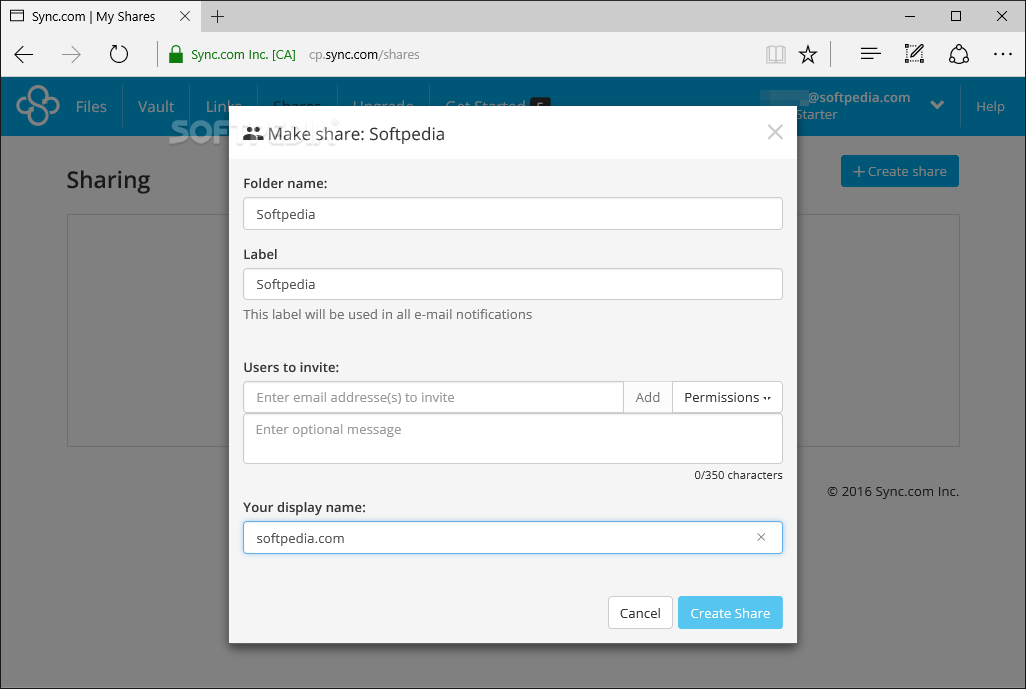
Task: Select the Sync.com | My Shares tab
Action: tap(101, 16)
